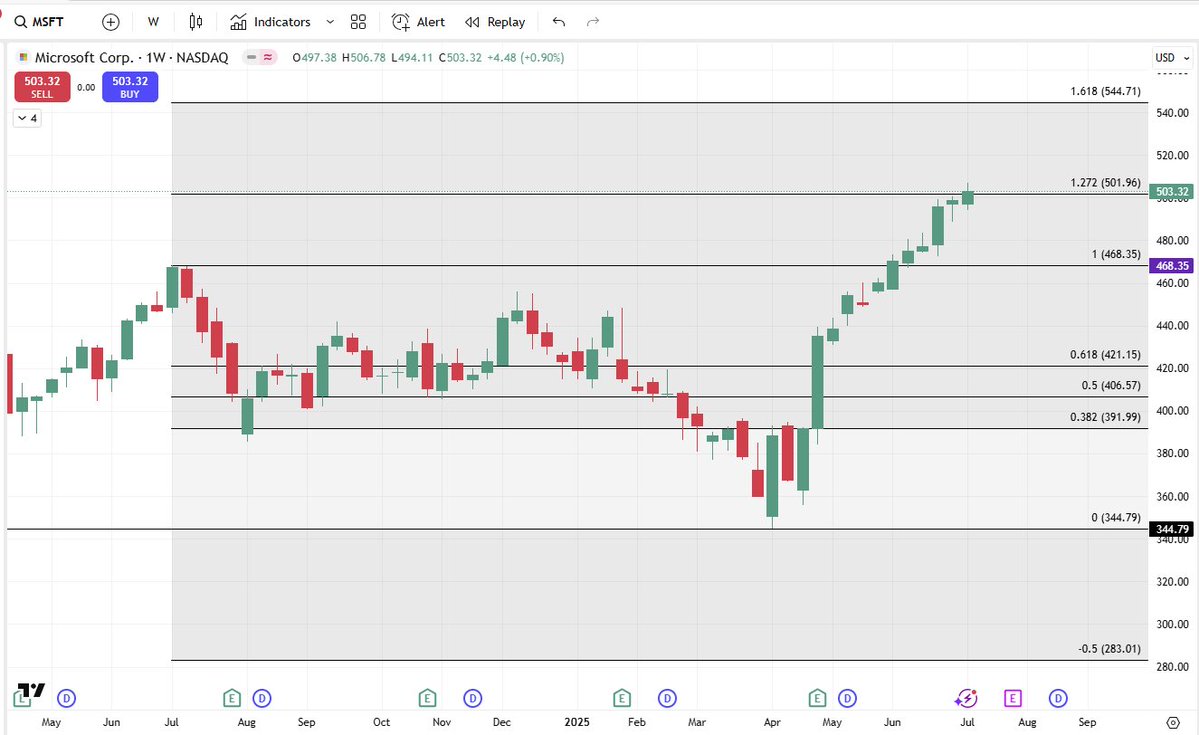Click the blue 503.32 BUY button
This screenshot has height=735, width=1199.
coord(130,86)
